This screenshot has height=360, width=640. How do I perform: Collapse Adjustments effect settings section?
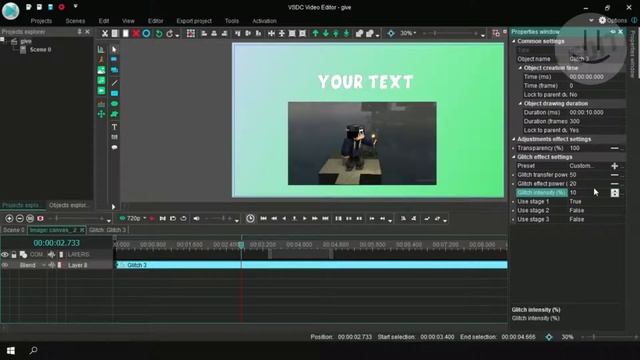click(x=514, y=139)
